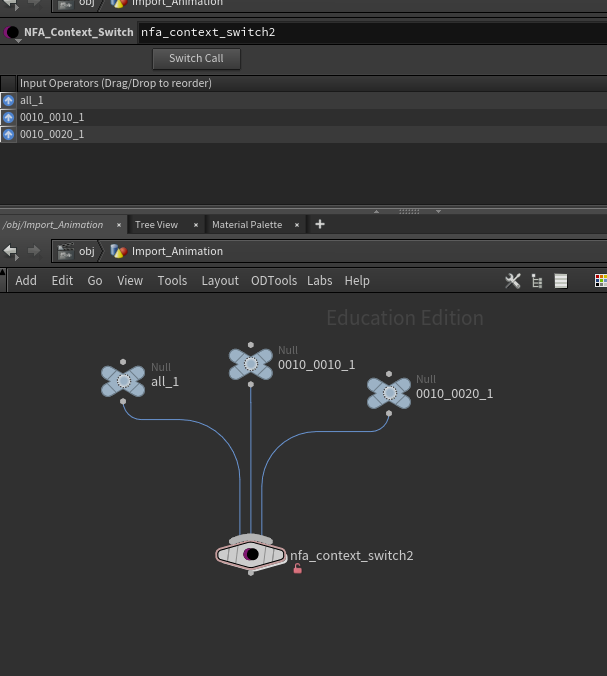The image size is (607, 676).
Task: Select the 0010_0020_1 Null node icon
Action: [x=389, y=393]
